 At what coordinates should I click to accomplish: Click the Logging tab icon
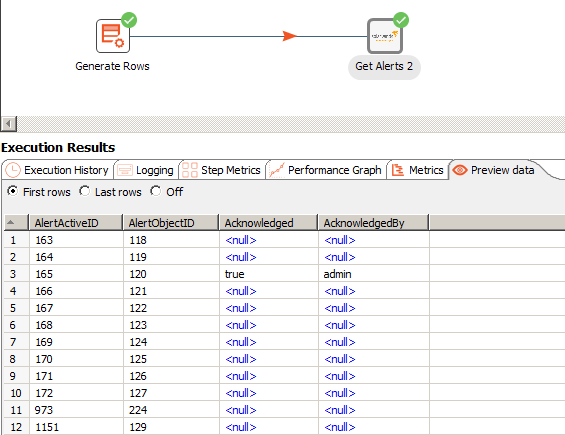click(x=125, y=170)
